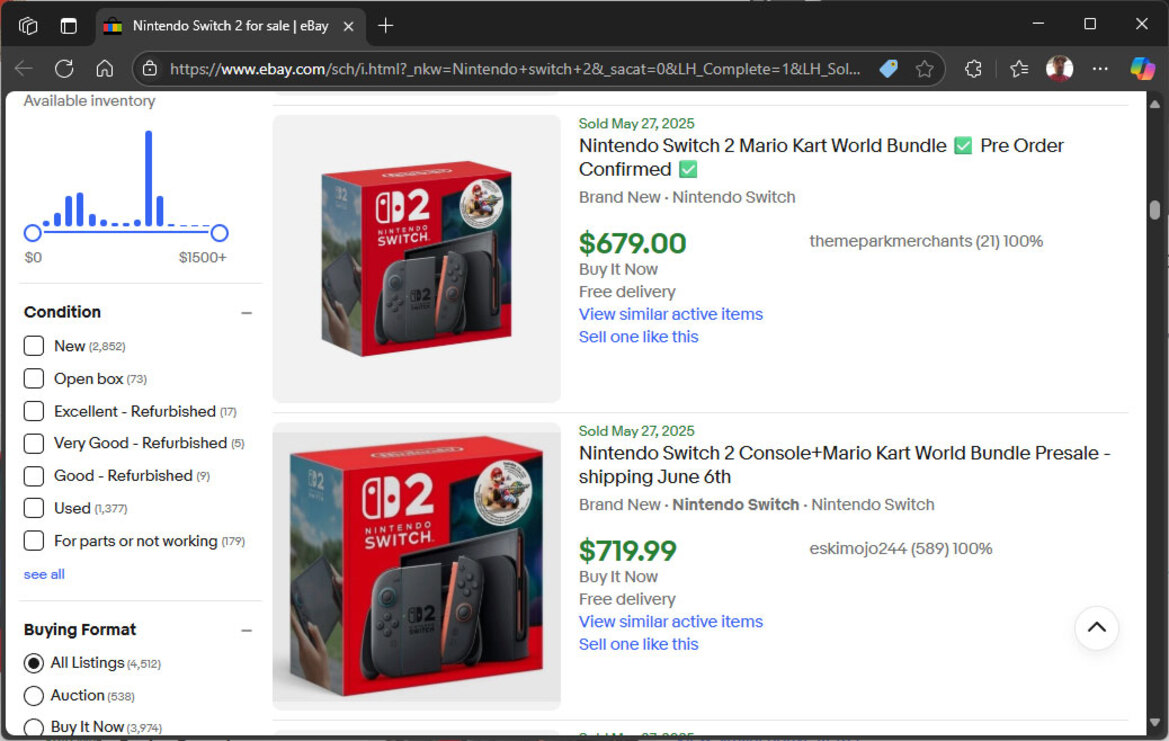This screenshot has width=1169, height=741.
Task: Refresh the eBay page
Action: [64, 69]
